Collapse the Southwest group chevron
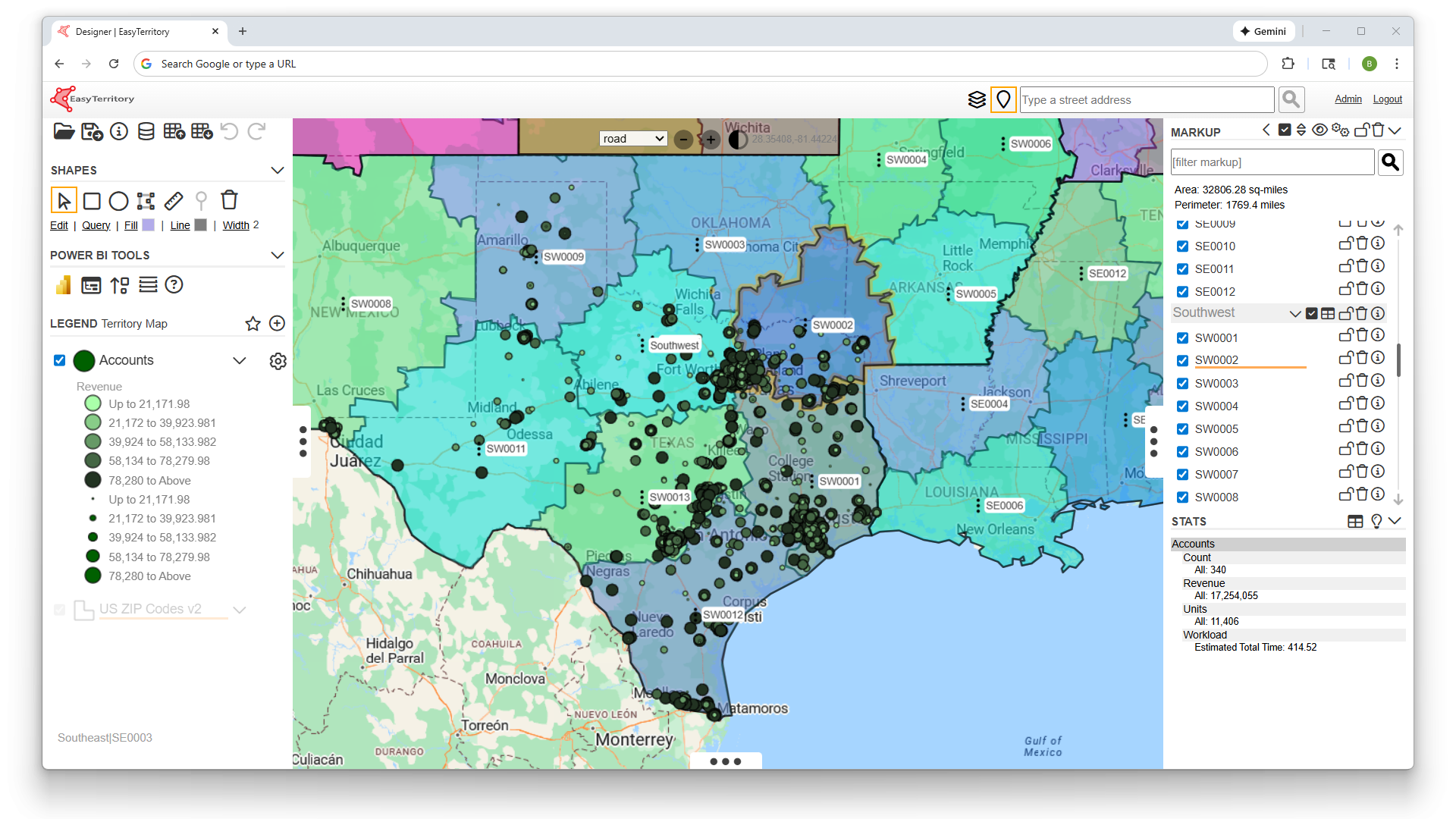The height and width of the screenshot is (819, 1456). point(1295,313)
